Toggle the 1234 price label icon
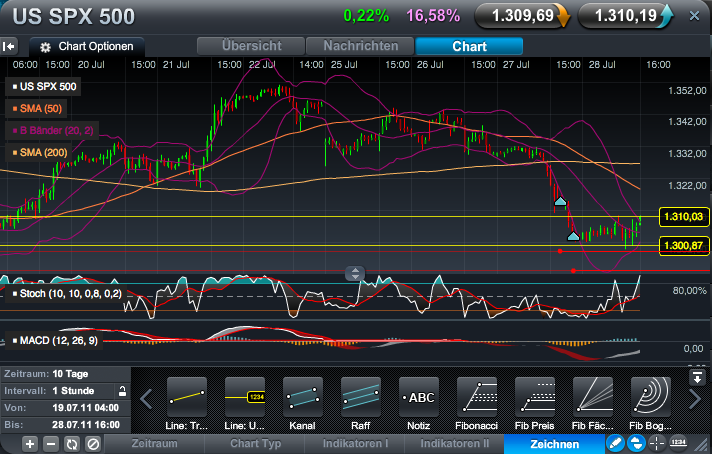The width and height of the screenshot is (712, 454). [x=678, y=443]
